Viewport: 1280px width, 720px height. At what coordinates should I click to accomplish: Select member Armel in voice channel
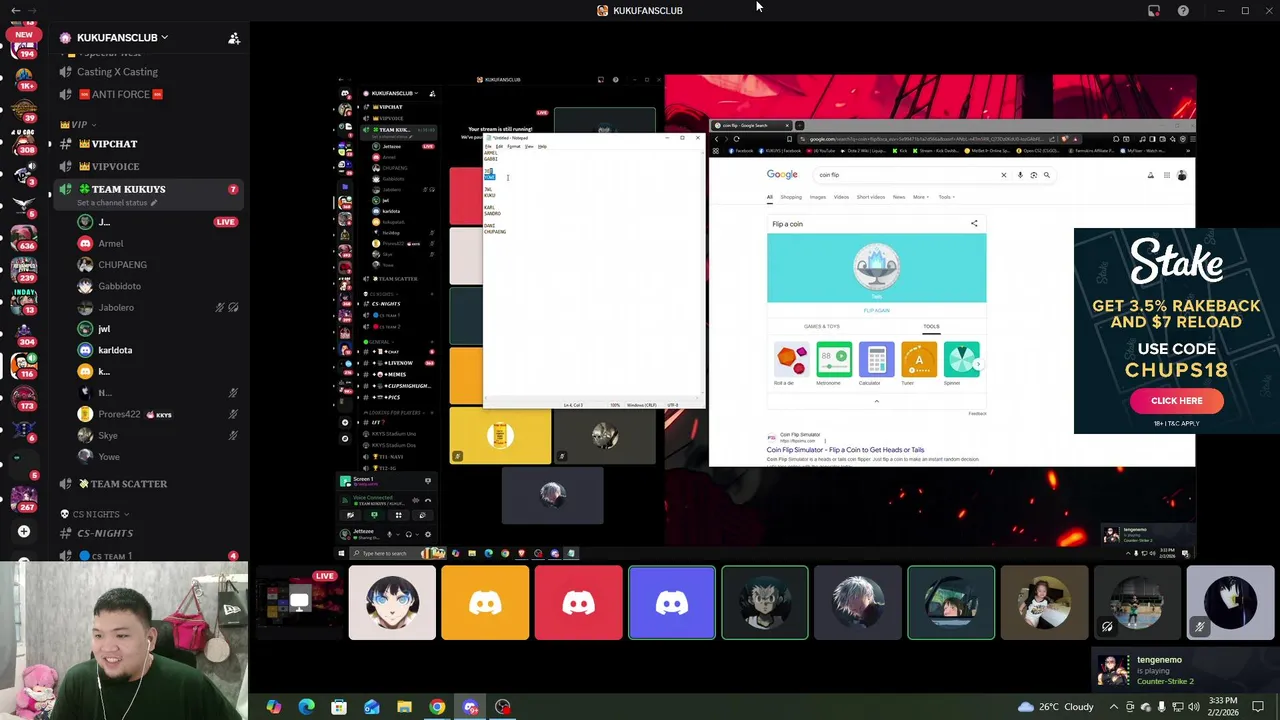110,243
